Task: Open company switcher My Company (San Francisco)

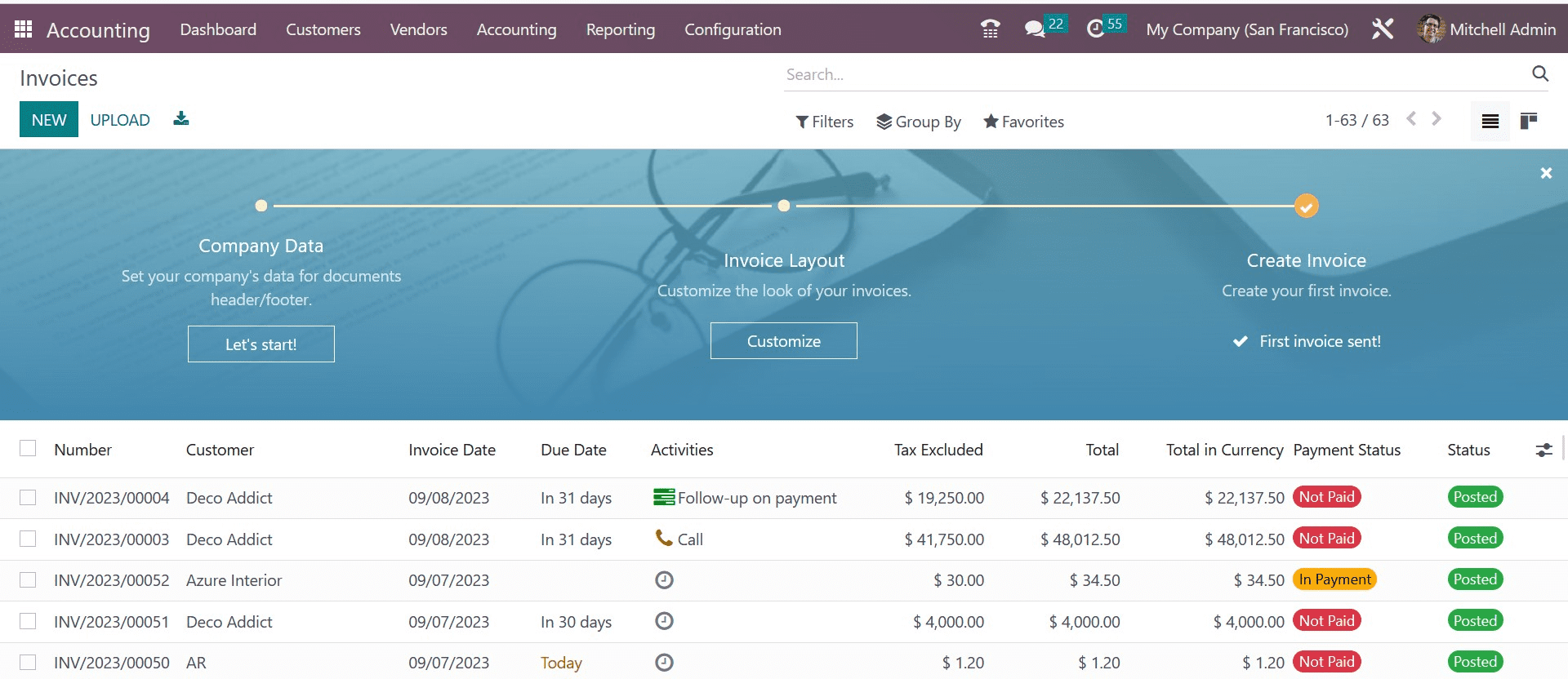Action: pos(1247,29)
